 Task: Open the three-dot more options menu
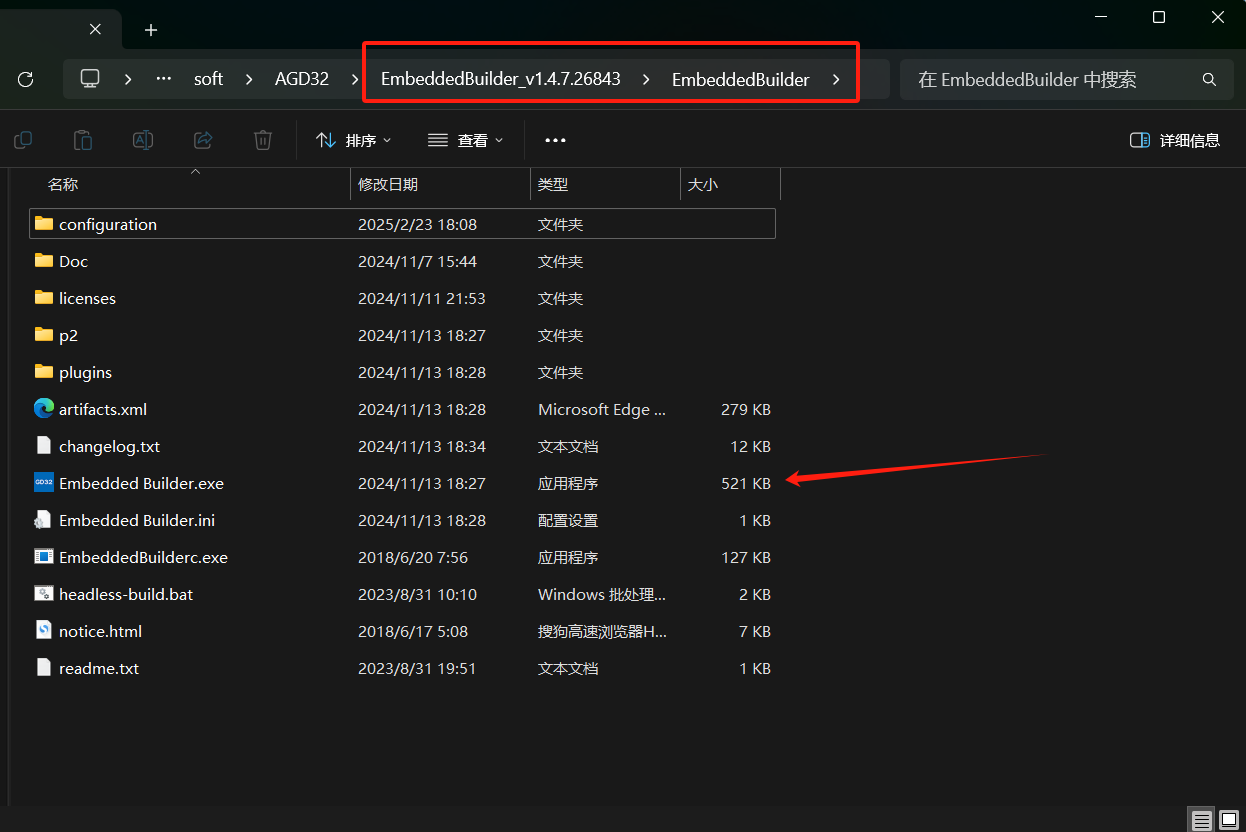[x=555, y=140]
